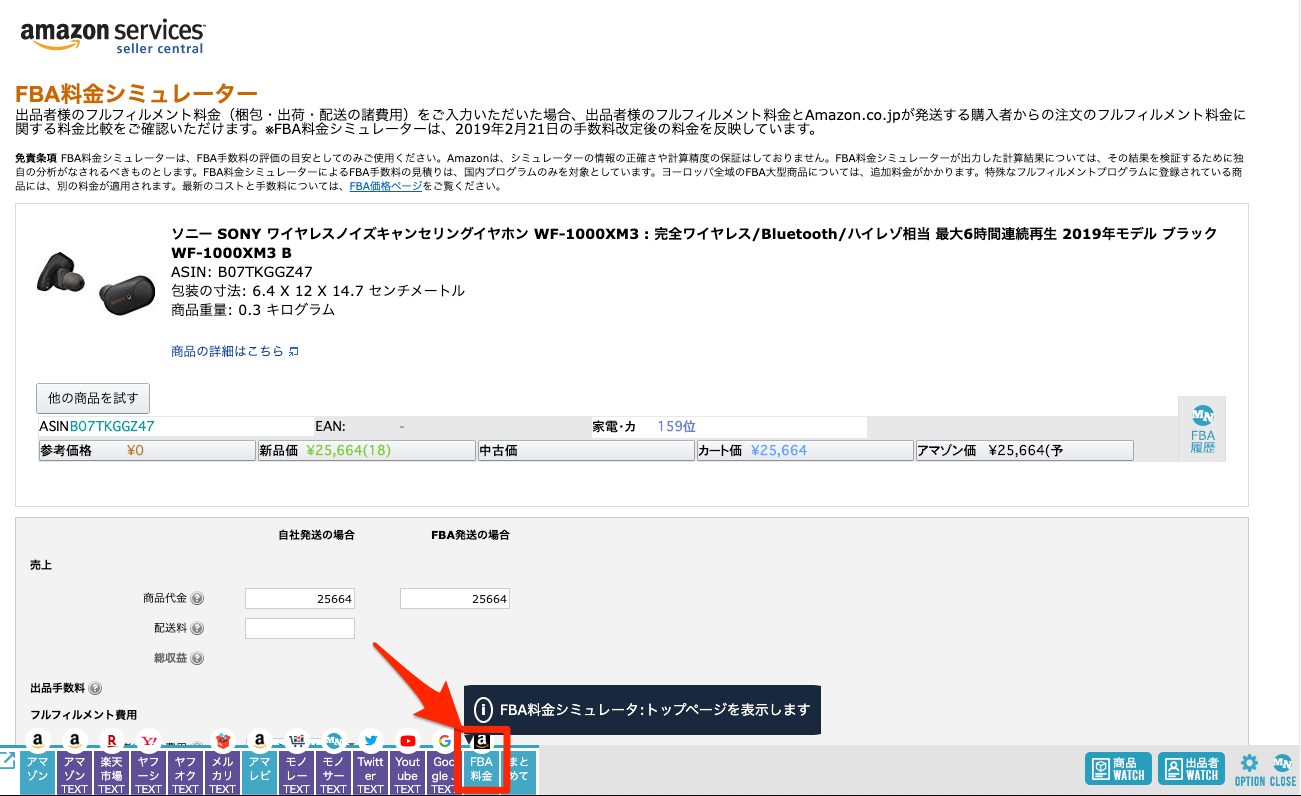The height and width of the screenshot is (796, 1301).
Task: Click the アマゾン価 ¥25,664 price box
Action: click(x=1025, y=451)
